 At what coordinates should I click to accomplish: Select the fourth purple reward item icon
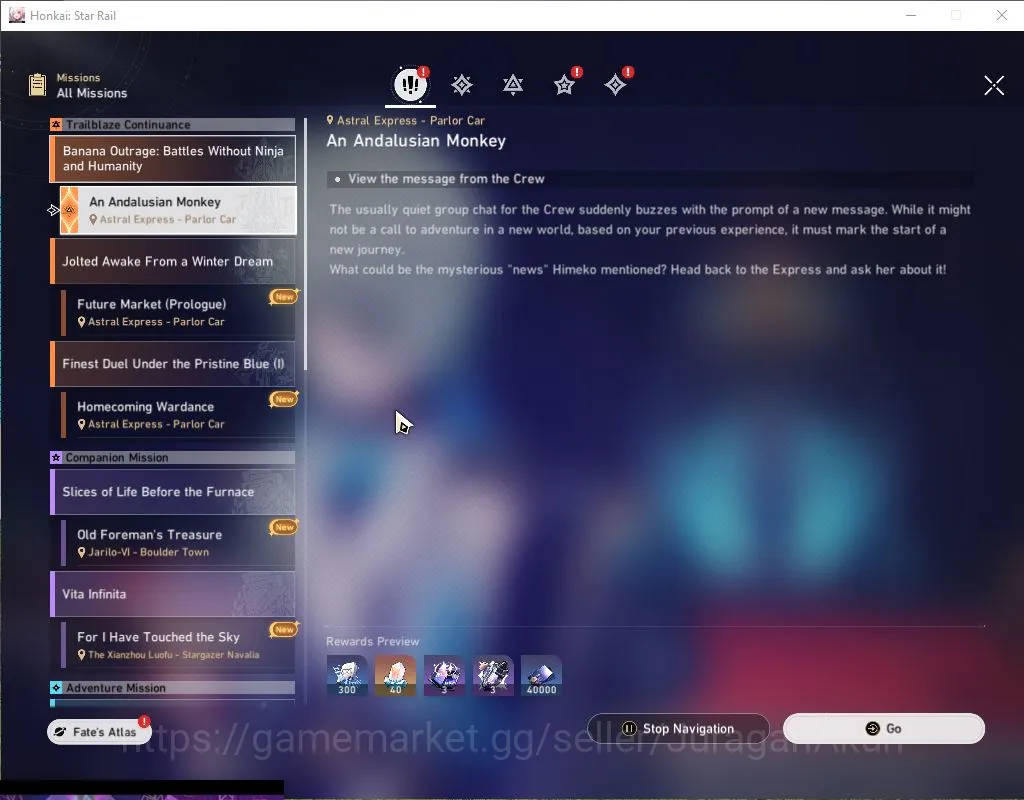click(x=493, y=675)
